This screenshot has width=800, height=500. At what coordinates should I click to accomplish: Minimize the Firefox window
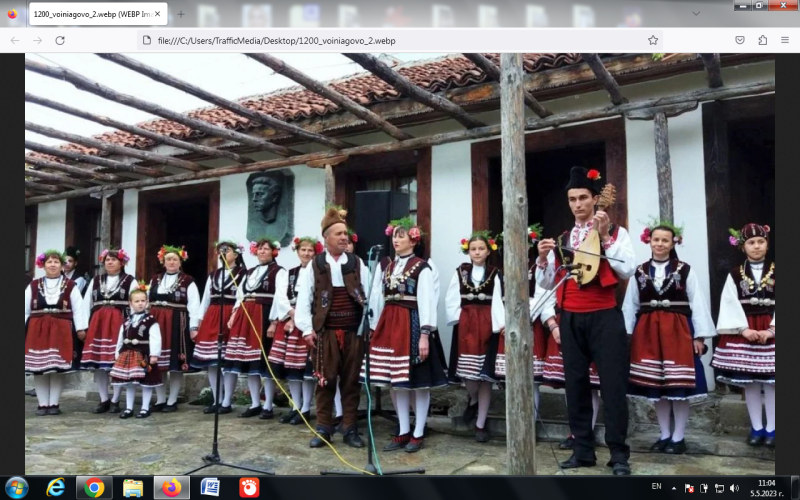click(x=742, y=5)
